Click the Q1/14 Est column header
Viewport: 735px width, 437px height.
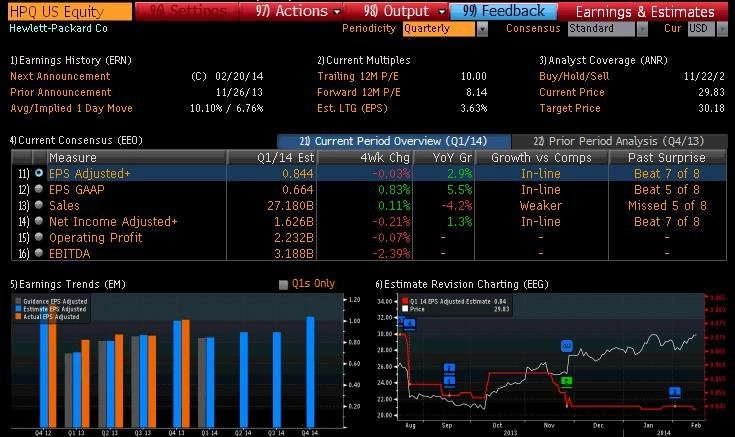coord(272,158)
